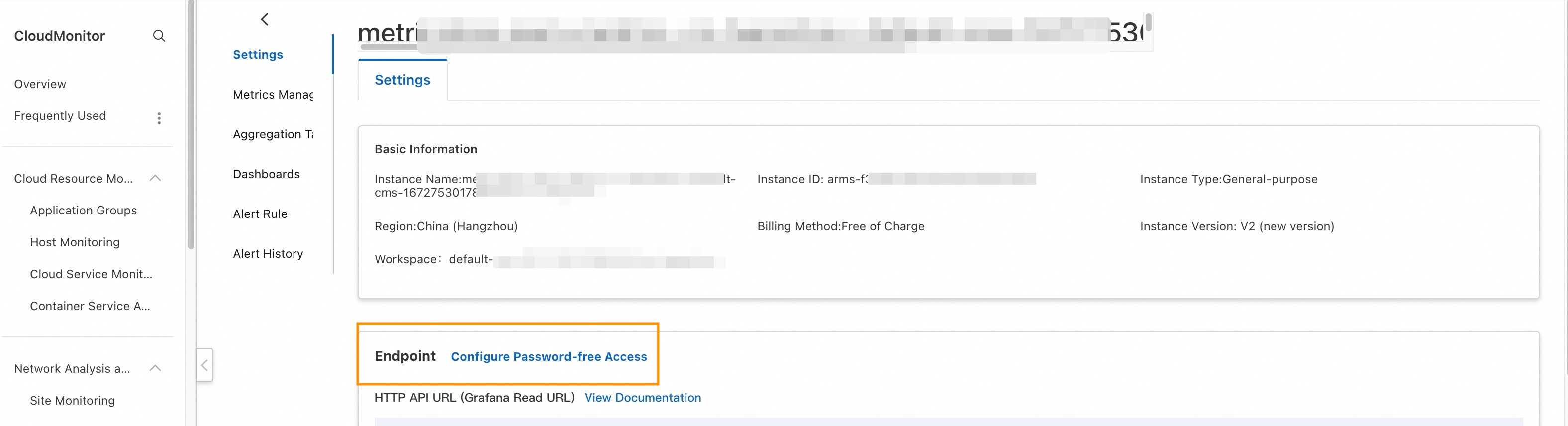Image resolution: width=1568 pixels, height=426 pixels.
Task: Collapse Cloud Resource Monitoring section
Action: pyautogui.click(x=155, y=178)
